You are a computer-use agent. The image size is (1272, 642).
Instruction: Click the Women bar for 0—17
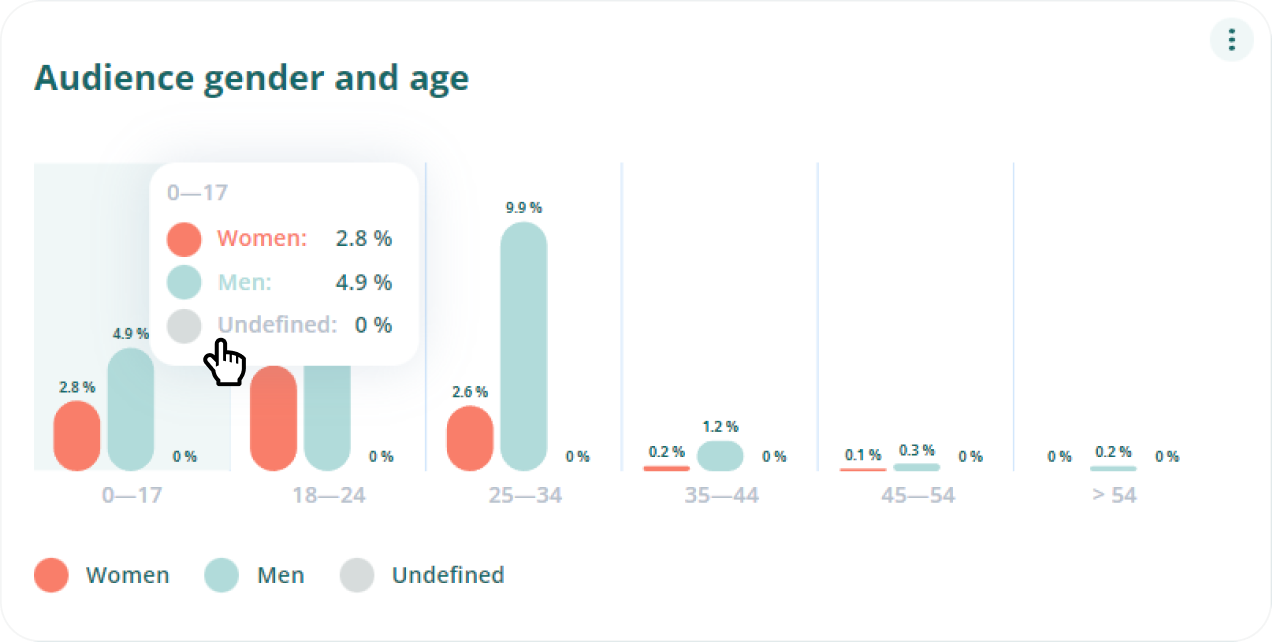[x=77, y=436]
